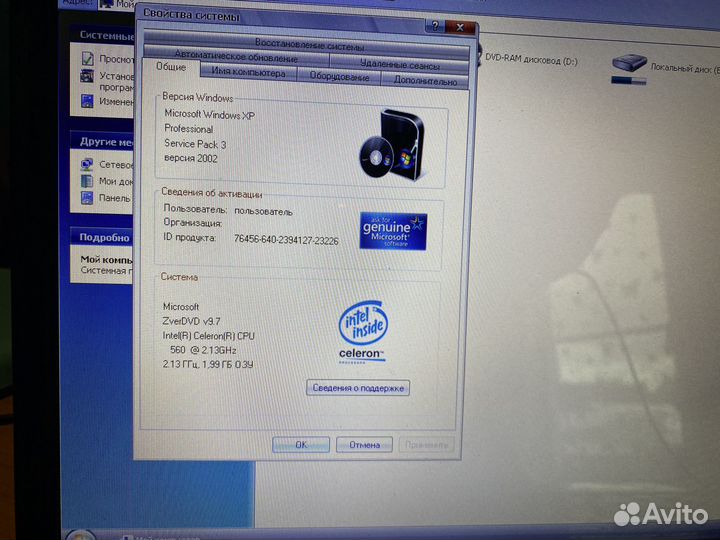The width and height of the screenshot is (720, 540).
Task: Click the greyed Применить button
Action: pyautogui.click(x=426, y=444)
